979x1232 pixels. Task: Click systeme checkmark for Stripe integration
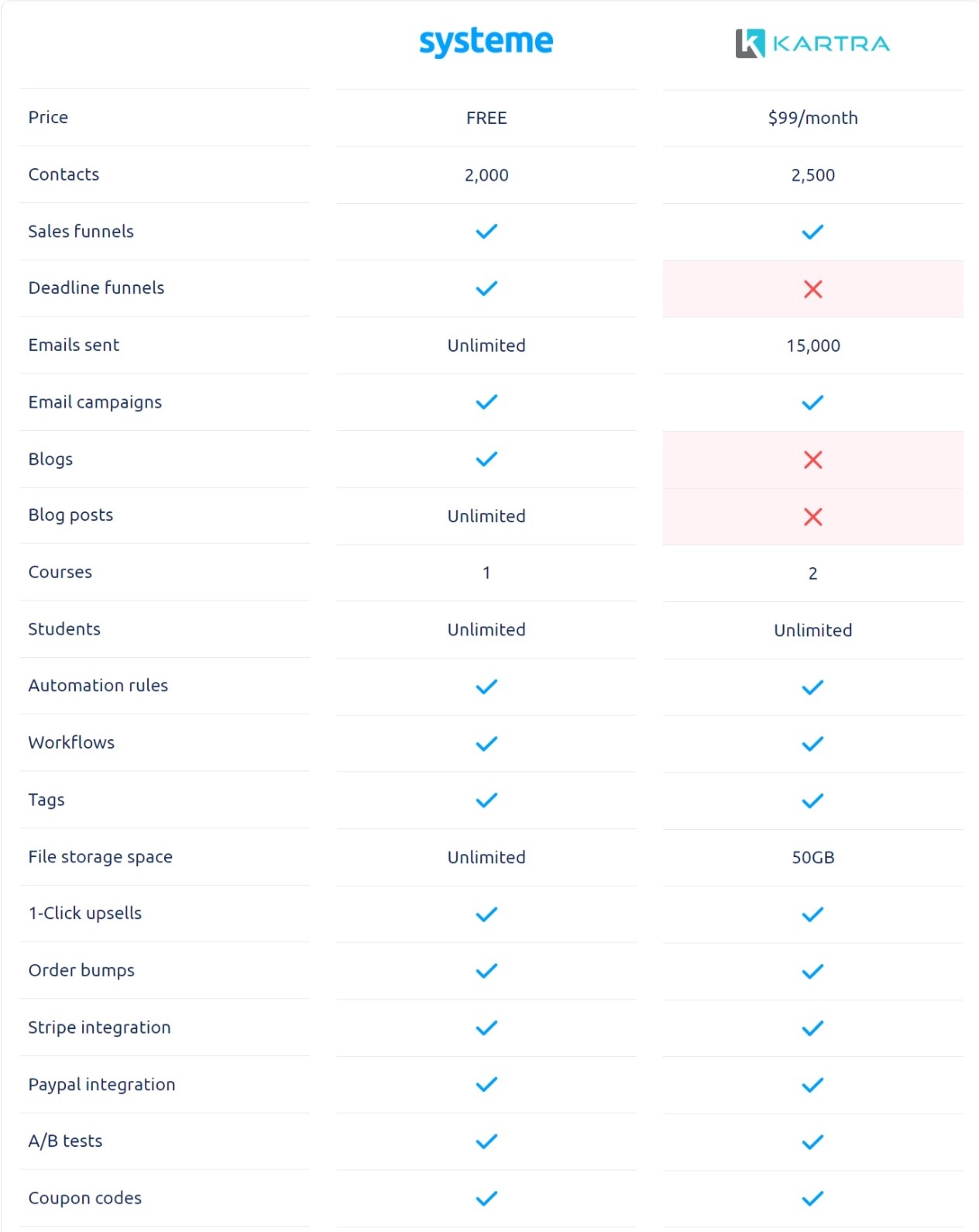pyautogui.click(x=486, y=1028)
